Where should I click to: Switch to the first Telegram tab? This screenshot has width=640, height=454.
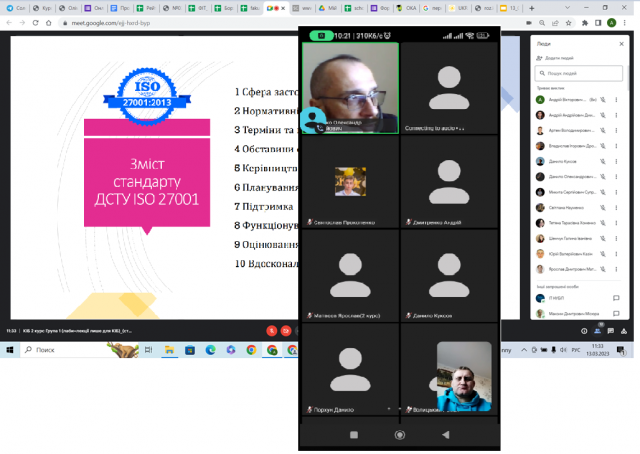[x=16, y=8]
